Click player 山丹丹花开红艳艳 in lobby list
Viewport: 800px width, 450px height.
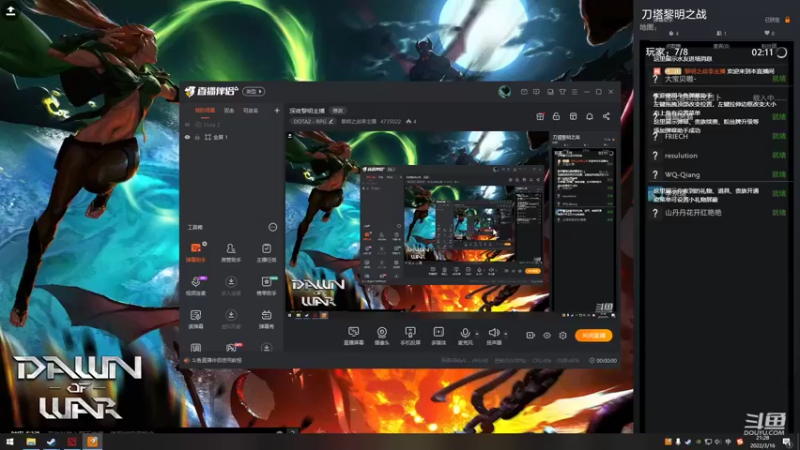tap(693, 212)
